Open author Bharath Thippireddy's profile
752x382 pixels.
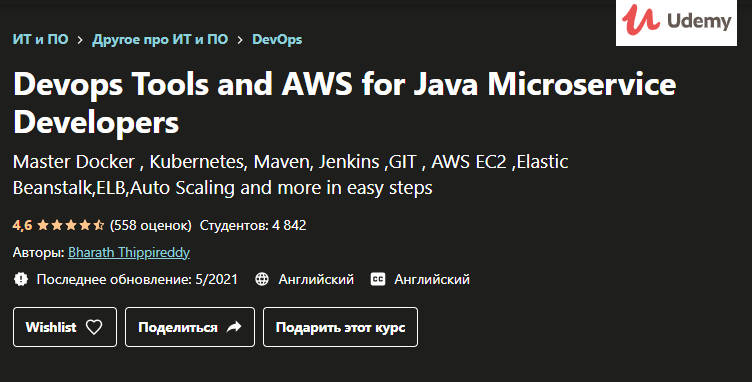[x=129, y=252]
